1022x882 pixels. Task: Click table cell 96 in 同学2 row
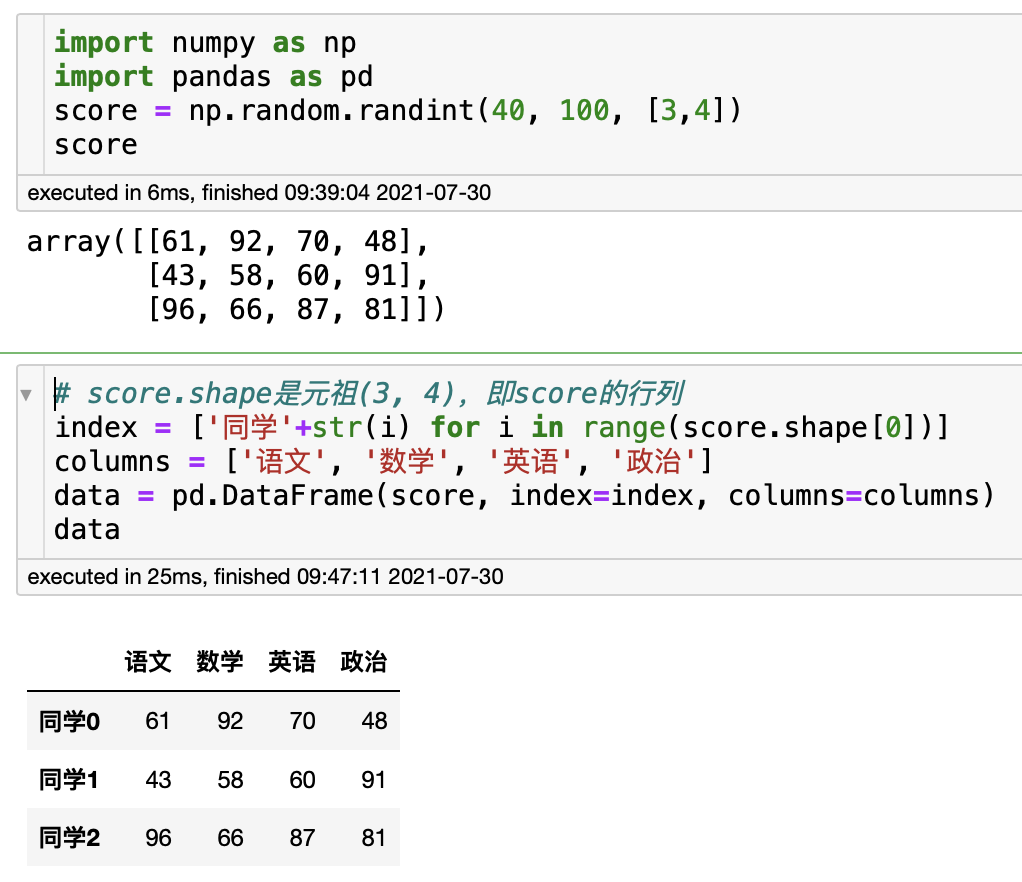click(158, 838)
